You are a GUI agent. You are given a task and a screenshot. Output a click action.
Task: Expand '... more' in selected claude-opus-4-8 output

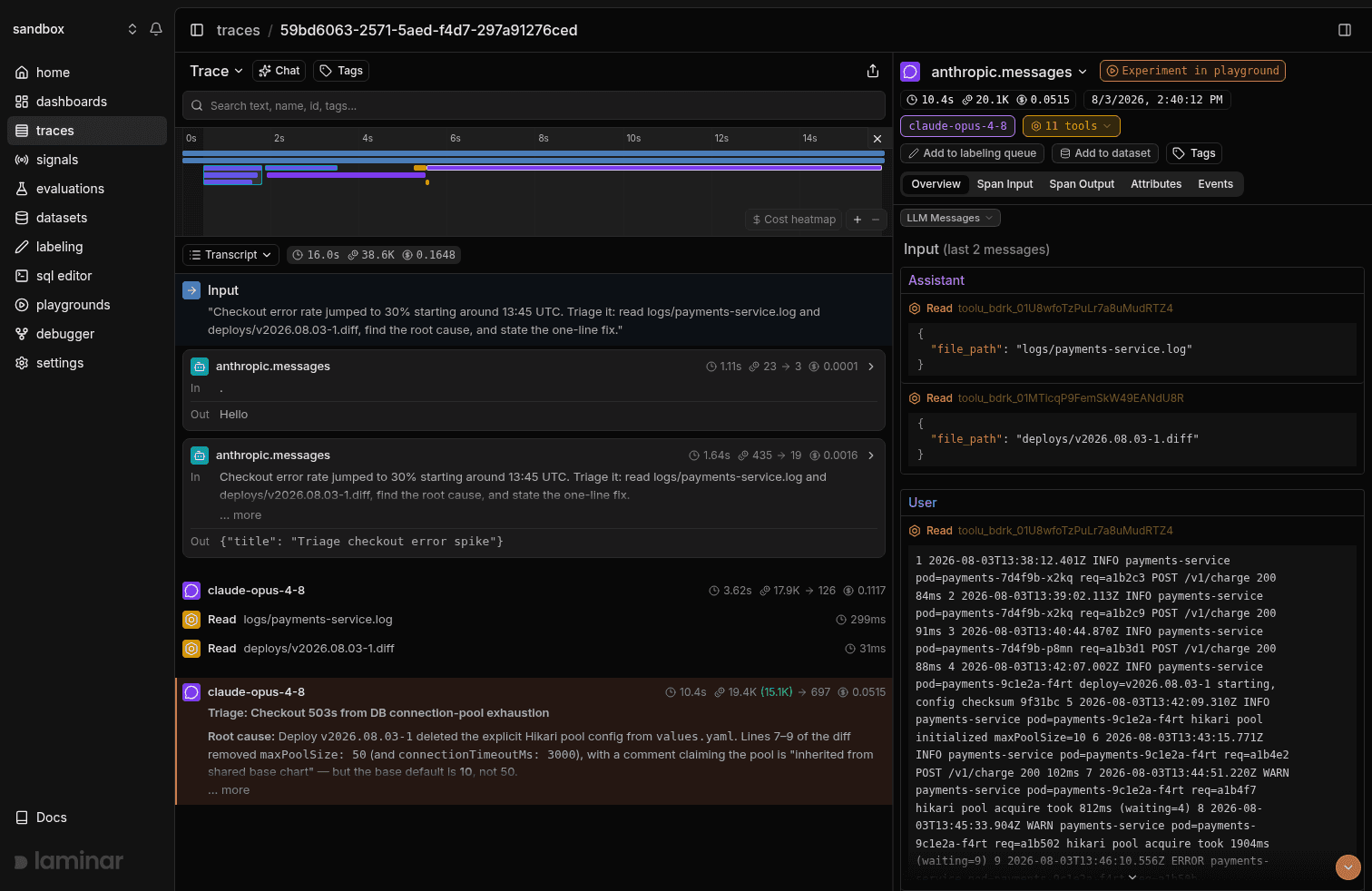tap(229, 790)
